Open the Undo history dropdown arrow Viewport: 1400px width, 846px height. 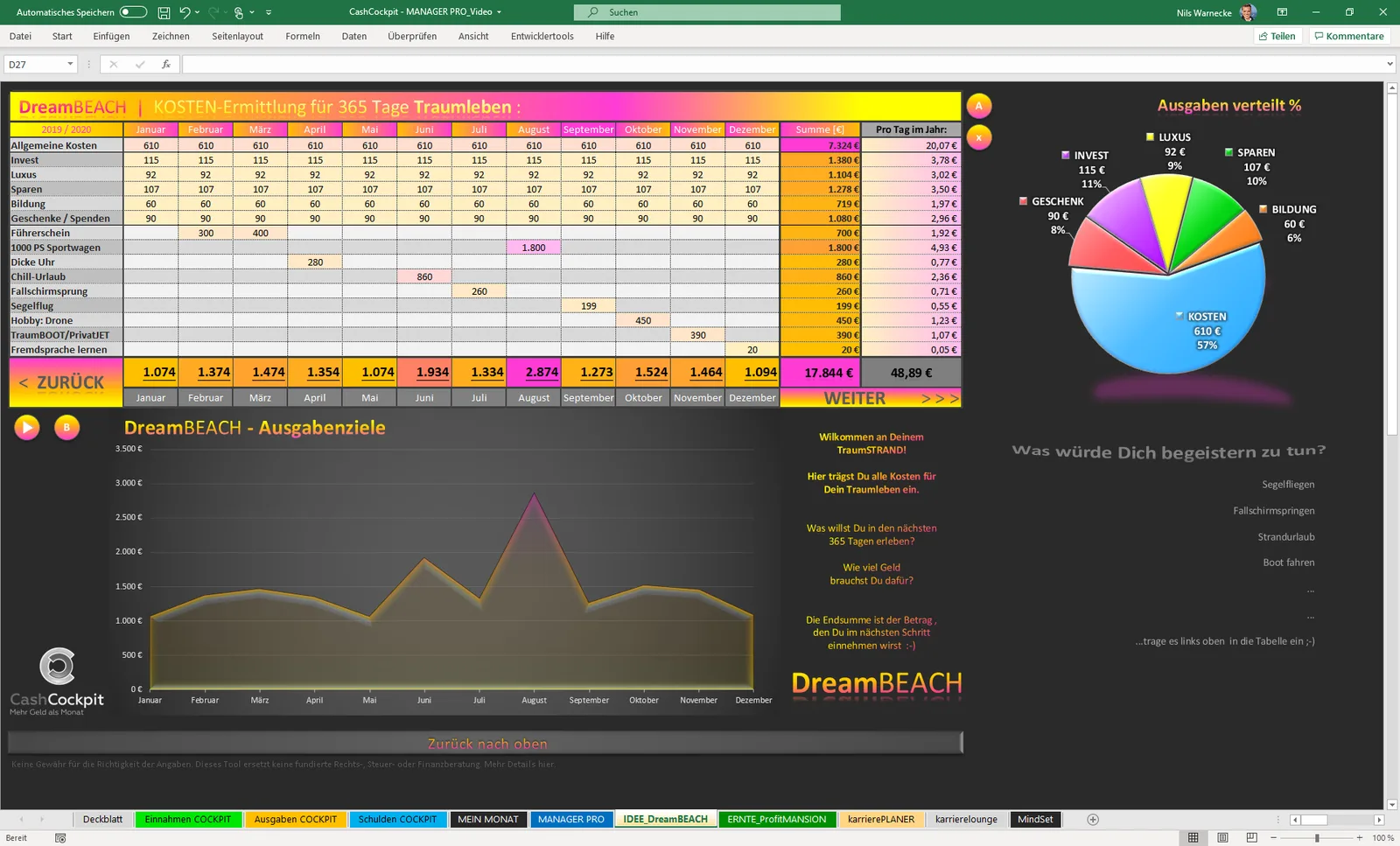pyautogui.click(x=198, y=12)
